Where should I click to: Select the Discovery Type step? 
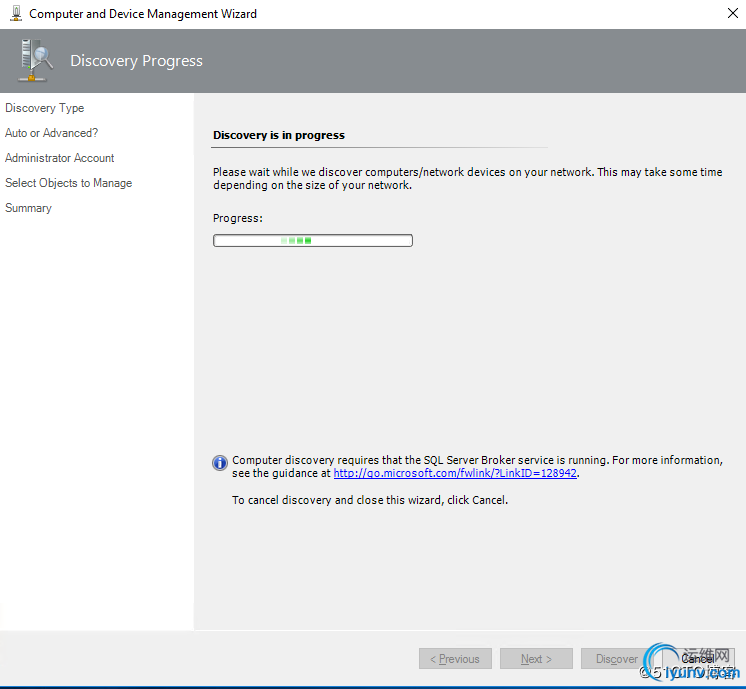(45, 108)
